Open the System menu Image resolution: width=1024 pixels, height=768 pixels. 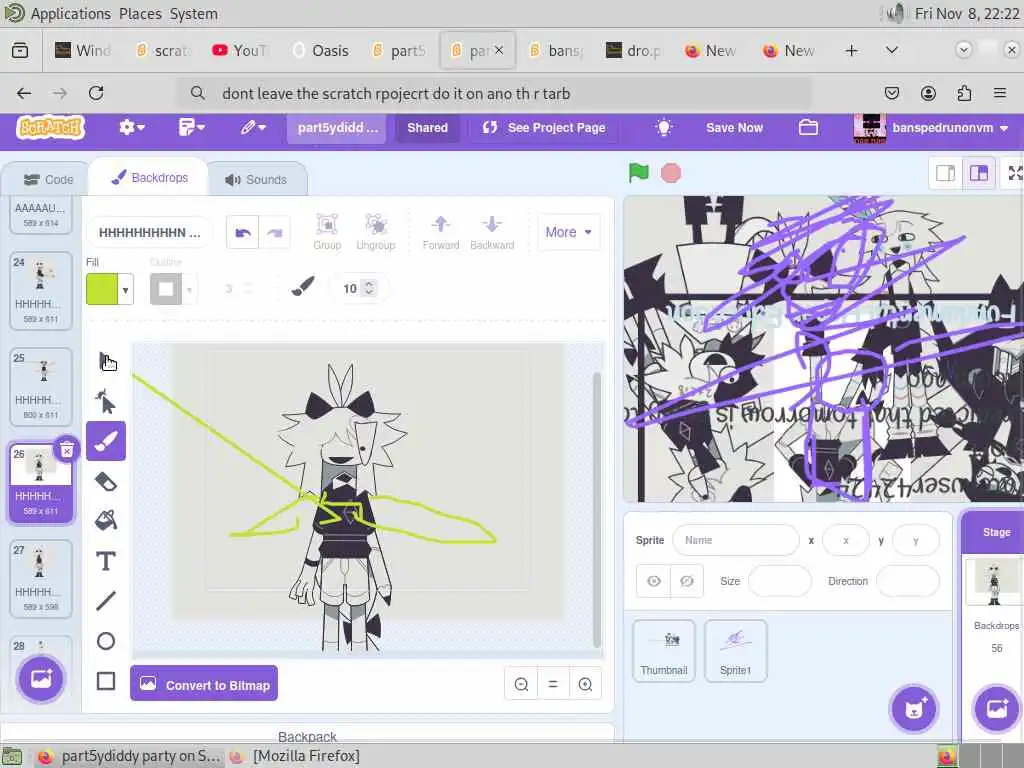point(193,14)
